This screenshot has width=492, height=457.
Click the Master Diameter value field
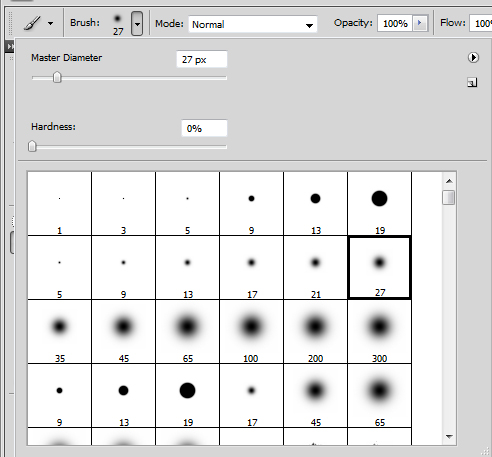202,59
